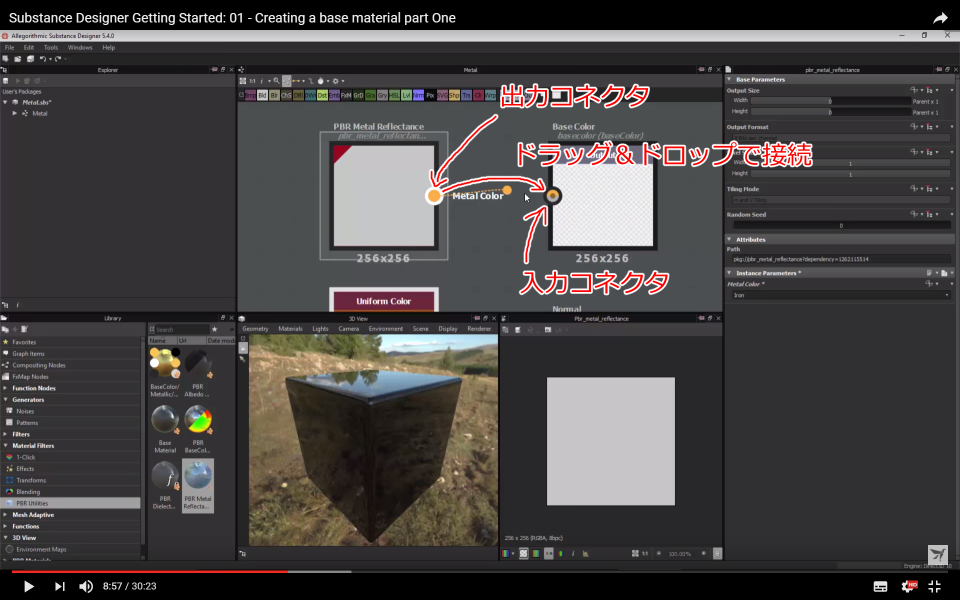
Task: Select the Uniform Color node
Action: 384,301
